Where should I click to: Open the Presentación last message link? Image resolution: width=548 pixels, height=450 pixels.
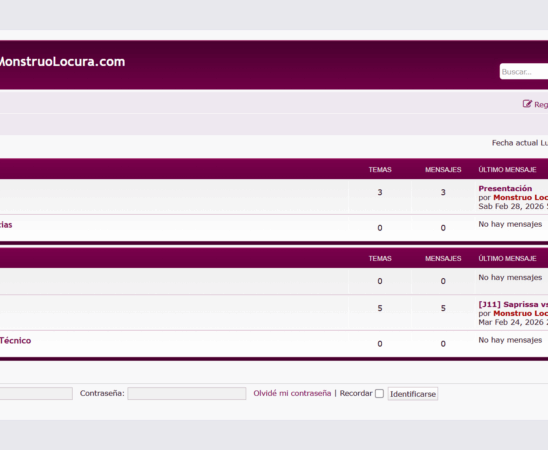(x=505, y=189)
